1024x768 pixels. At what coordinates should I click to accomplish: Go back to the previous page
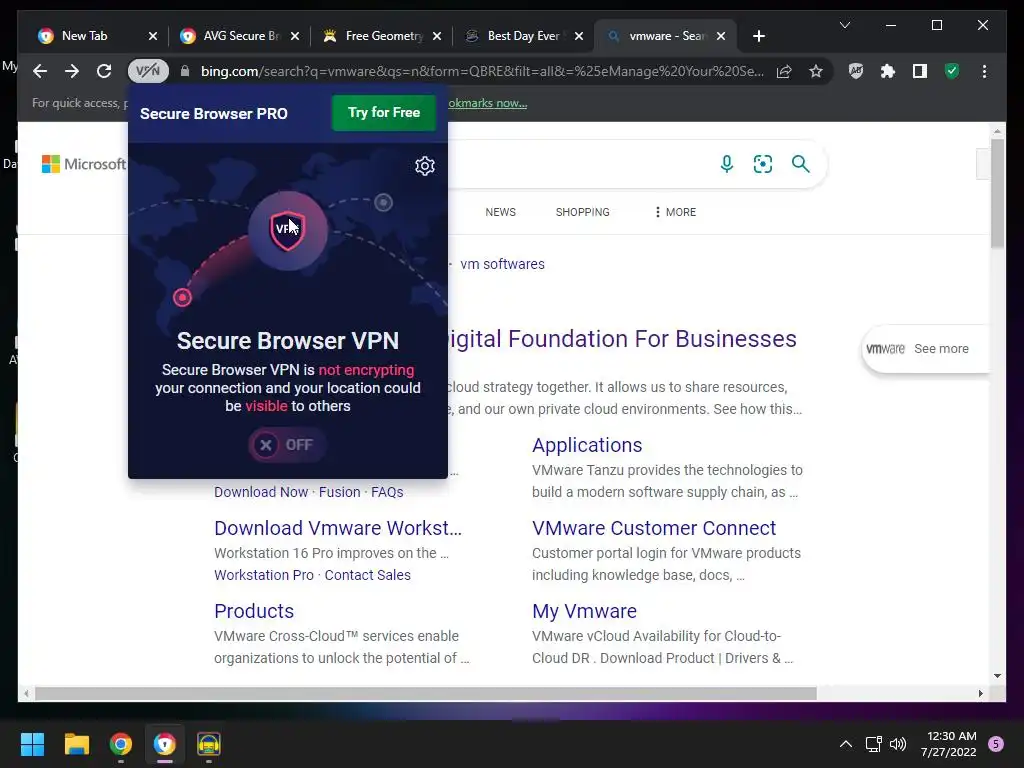click(40, 71)
